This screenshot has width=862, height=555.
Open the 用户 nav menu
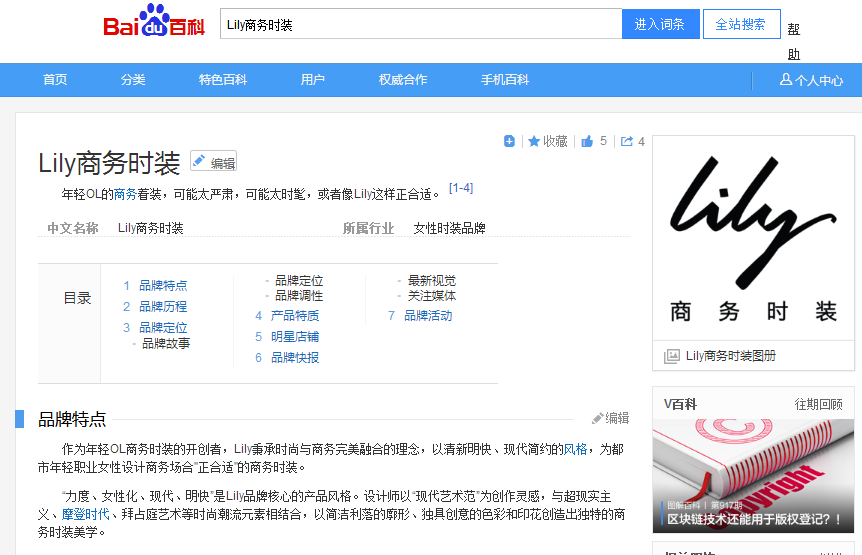[313, 80]
